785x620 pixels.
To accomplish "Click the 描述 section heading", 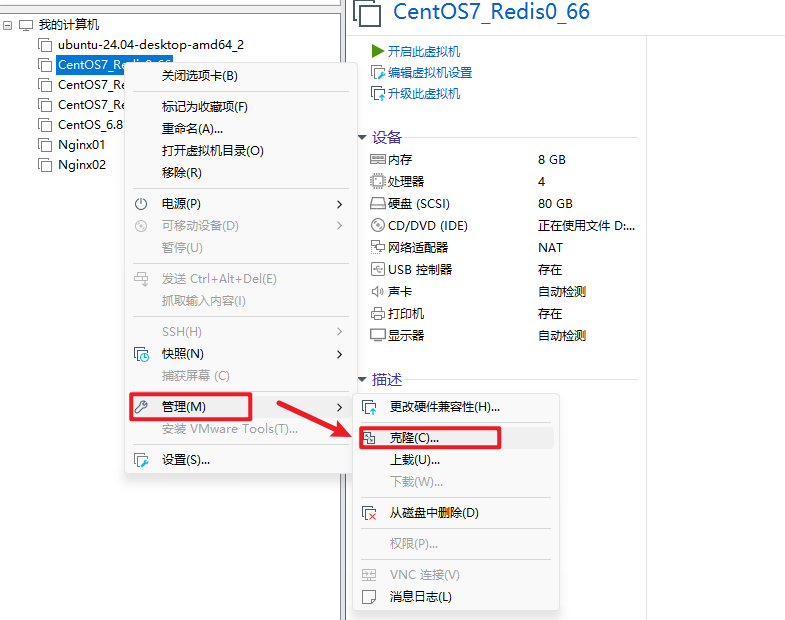I will pyautogui.click(x=386, y=380).
